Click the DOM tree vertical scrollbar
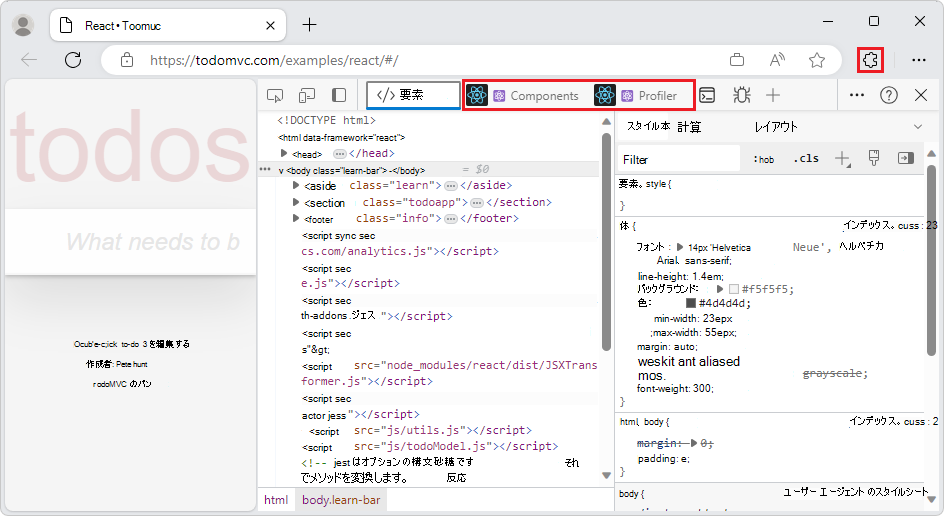The height and width of the screenshot is (516, 944). click(x=606, y=241)
